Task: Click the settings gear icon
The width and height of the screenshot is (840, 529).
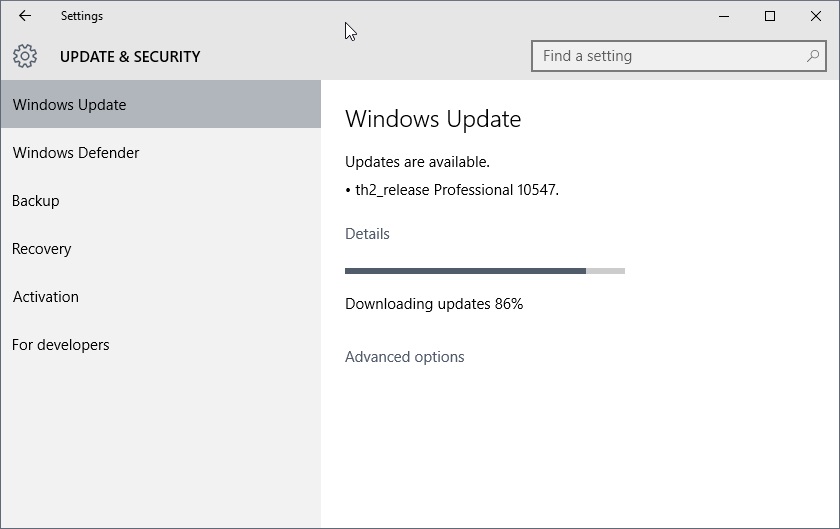Action: [25, 56]
